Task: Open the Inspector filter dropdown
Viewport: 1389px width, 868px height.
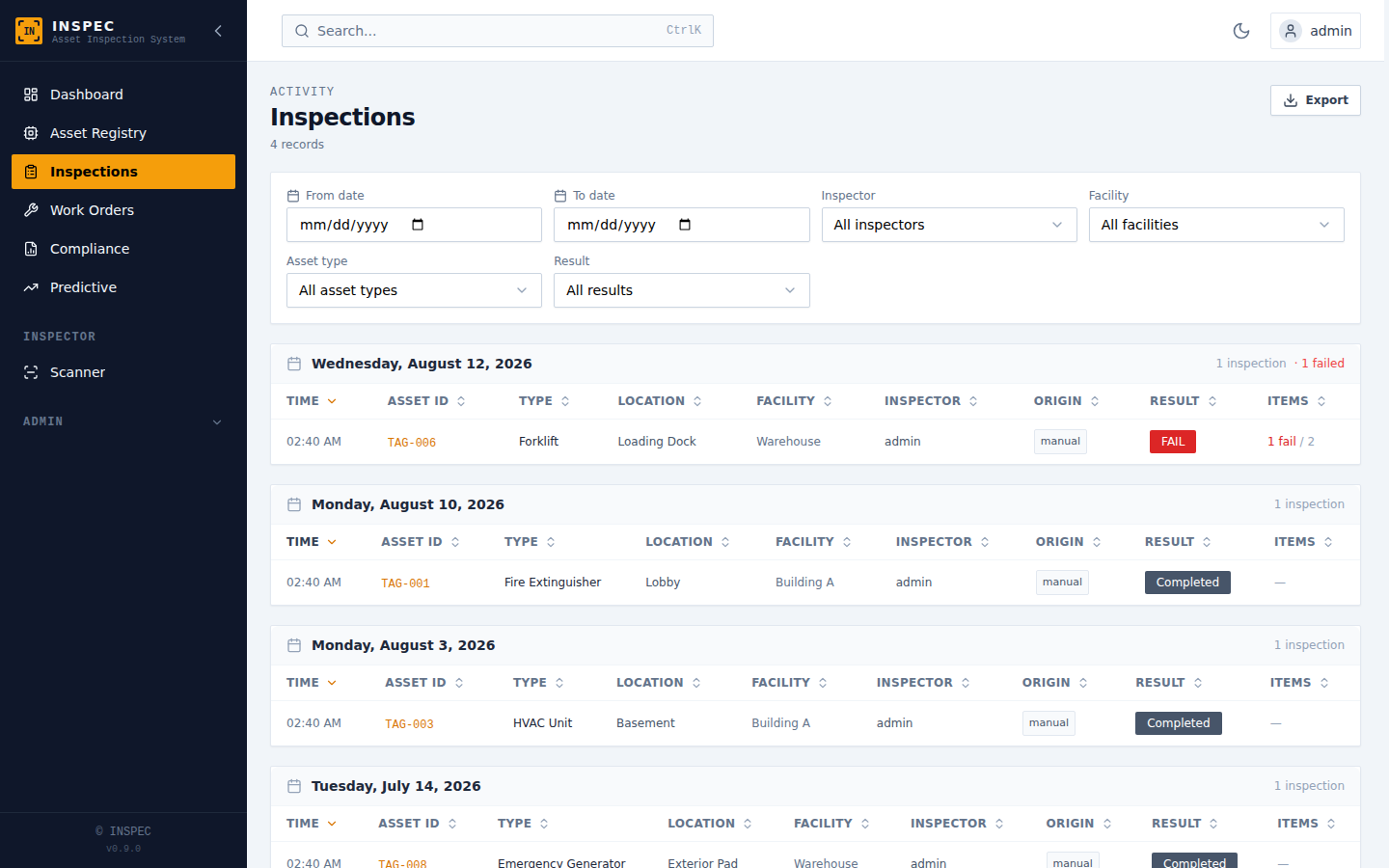Action: (949, 225)
